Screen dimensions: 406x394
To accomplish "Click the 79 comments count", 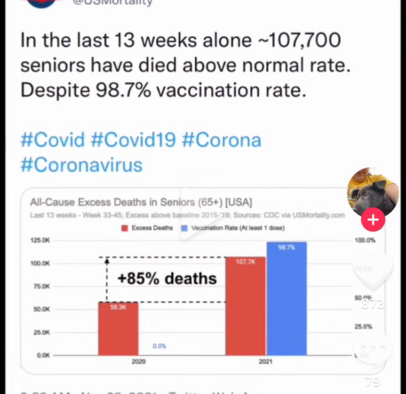I will click(373, 382).
